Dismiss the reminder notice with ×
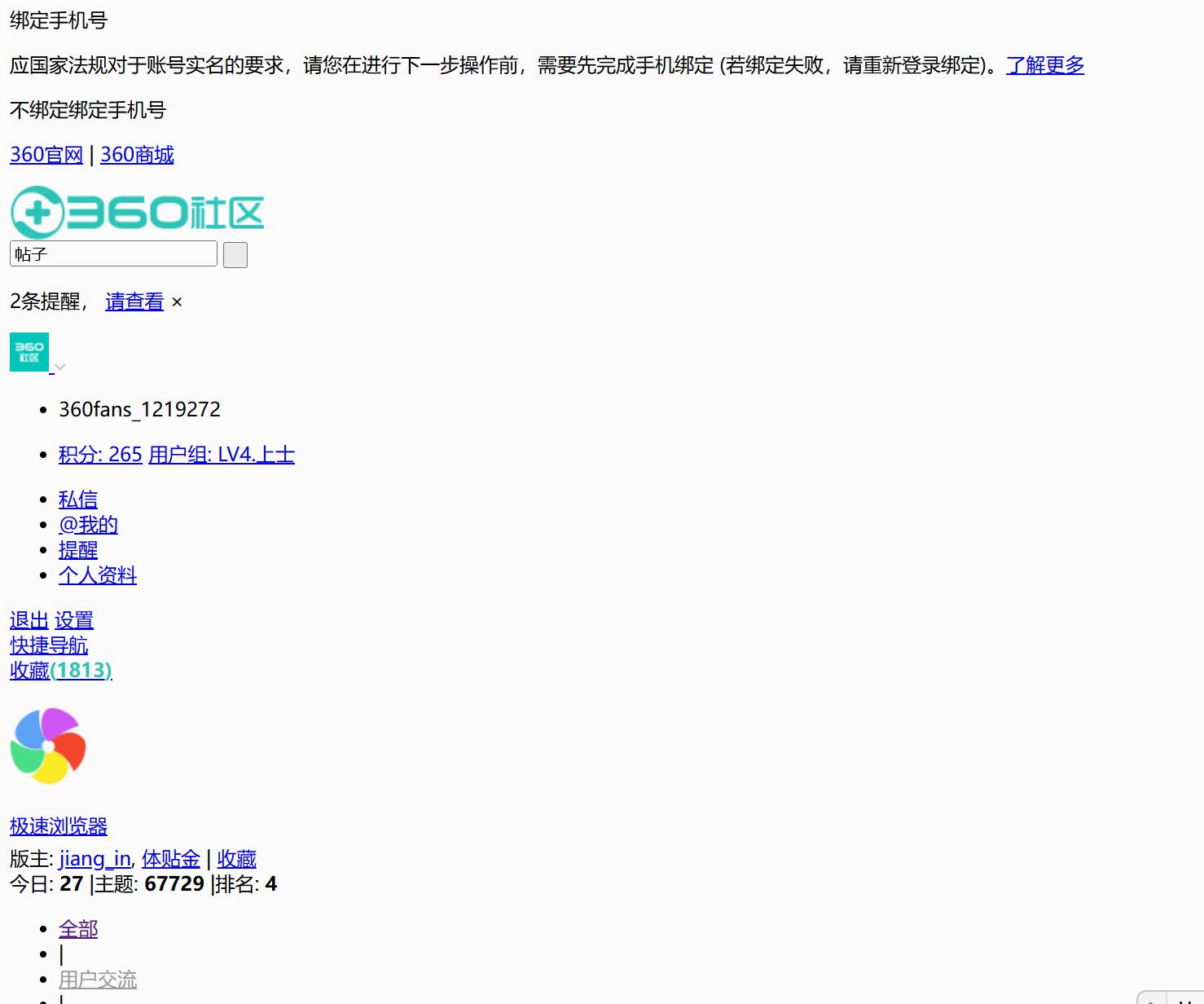The width and height of the screenshot is (1204, 1004). click(177, 302)
